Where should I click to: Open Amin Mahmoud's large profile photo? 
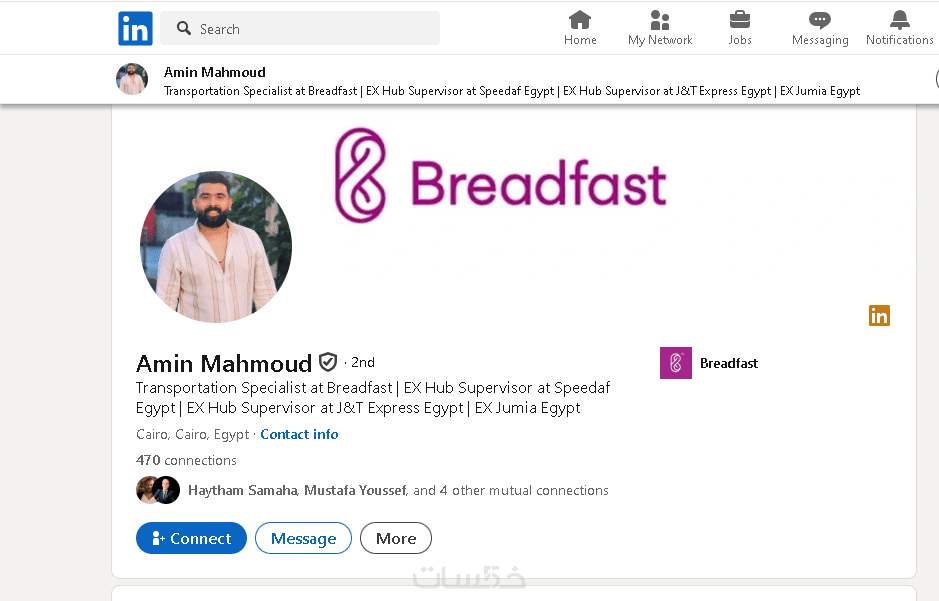pyautogui.click(x=216, y=247)
